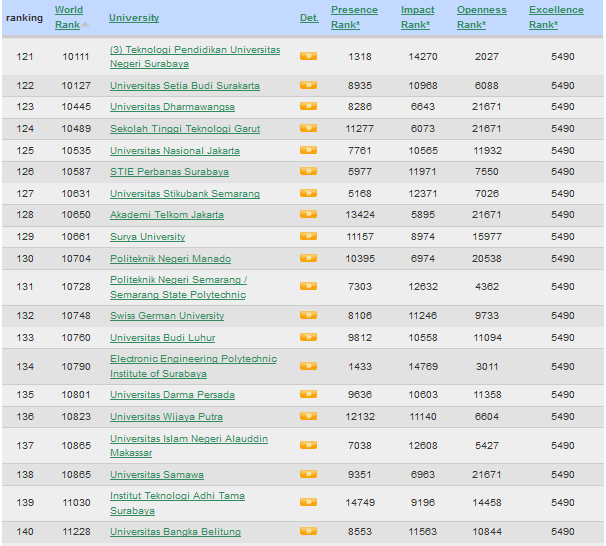Open details icon for Sekolah Tinggi Teknologi Garut

coord(308,128)
